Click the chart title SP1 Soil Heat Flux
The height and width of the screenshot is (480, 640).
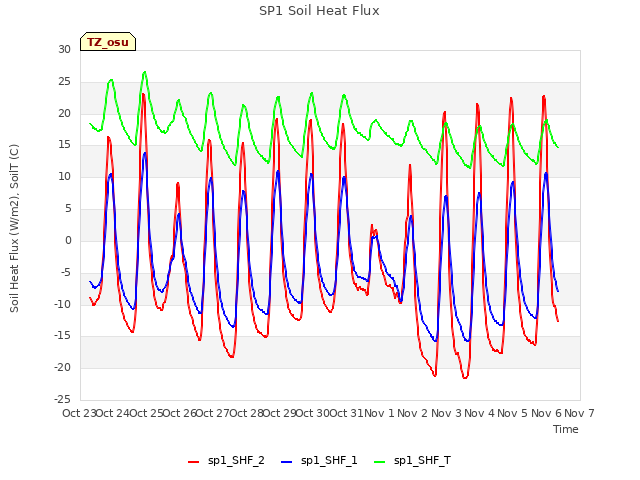(319, 11)
